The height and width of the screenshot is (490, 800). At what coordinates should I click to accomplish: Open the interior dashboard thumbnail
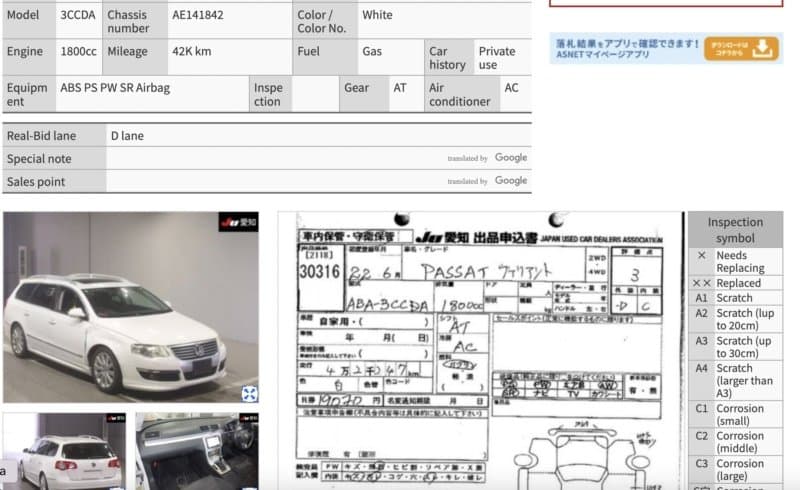(x=197, y=451)
